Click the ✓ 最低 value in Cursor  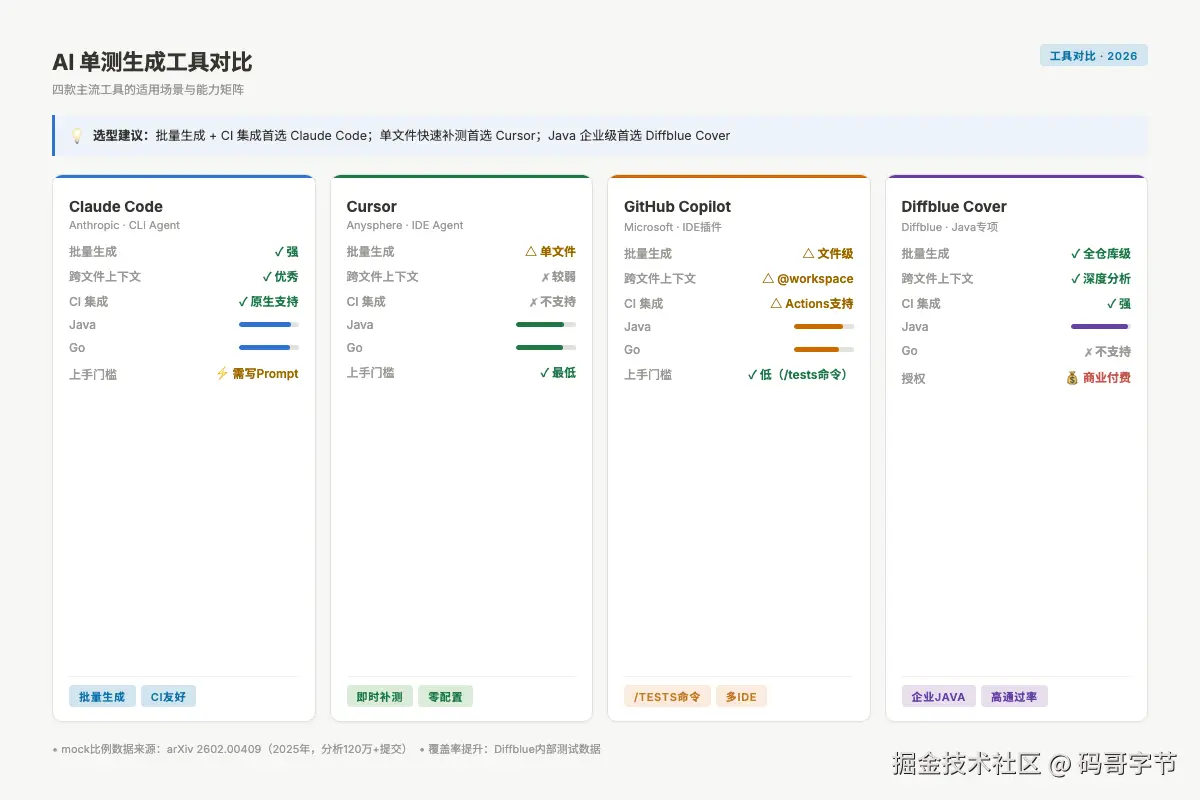click(x=558, y=373)
